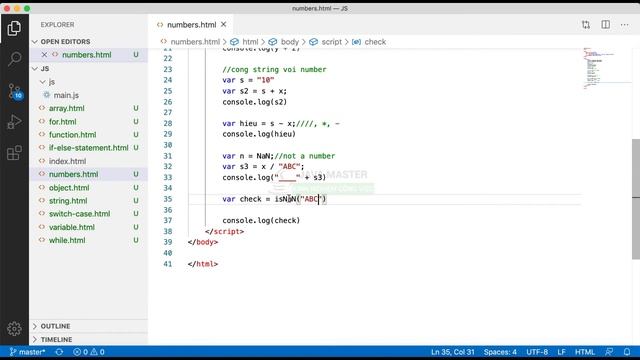The width and height of the screenshot is (640, 360).
Task: Open Source Control view with badge
Action: tap(14, 91)
